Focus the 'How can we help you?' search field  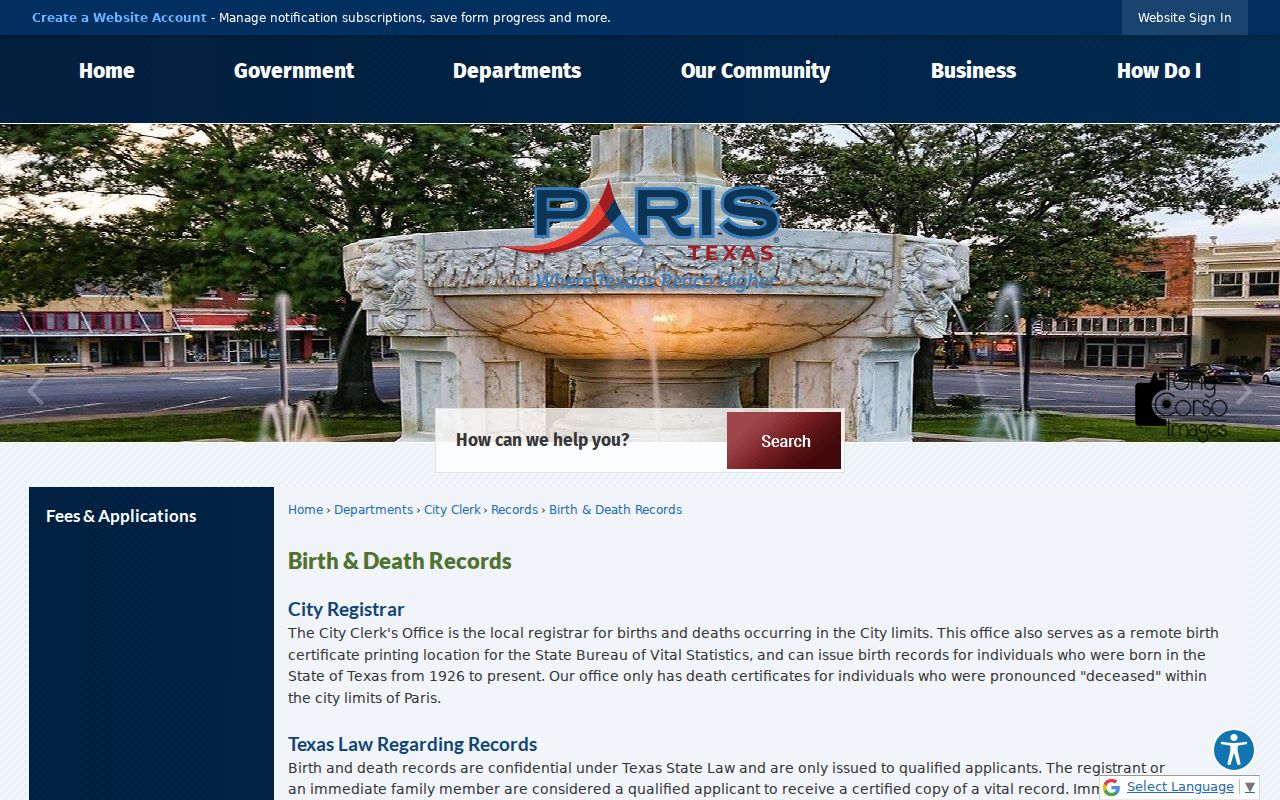[x=582, y=440]
